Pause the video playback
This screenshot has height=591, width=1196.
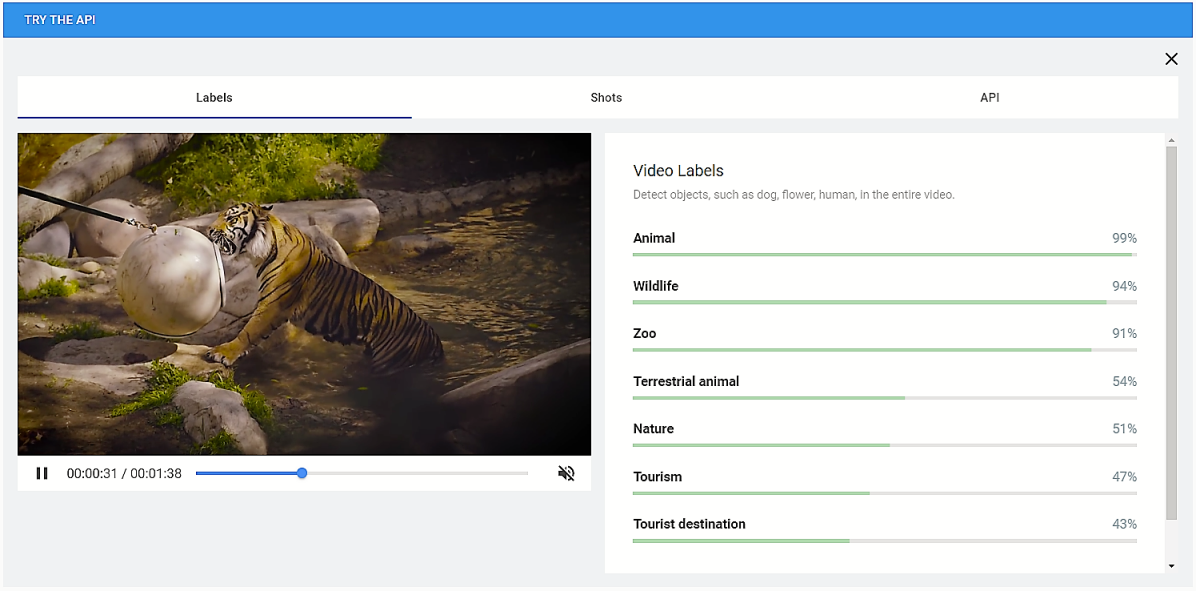pos(42,474)
